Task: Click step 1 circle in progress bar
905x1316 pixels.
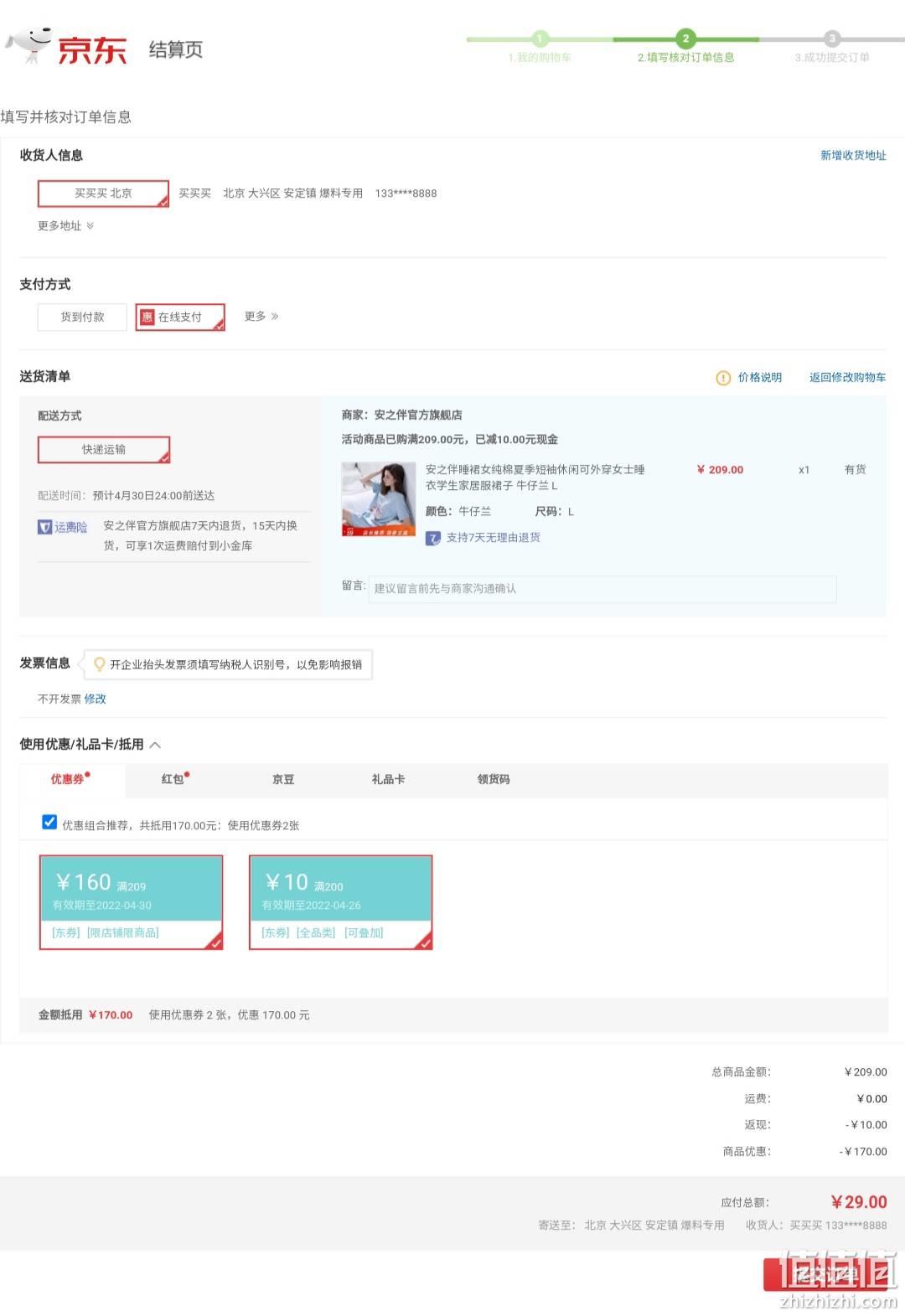Action: (x=540, y=39)
